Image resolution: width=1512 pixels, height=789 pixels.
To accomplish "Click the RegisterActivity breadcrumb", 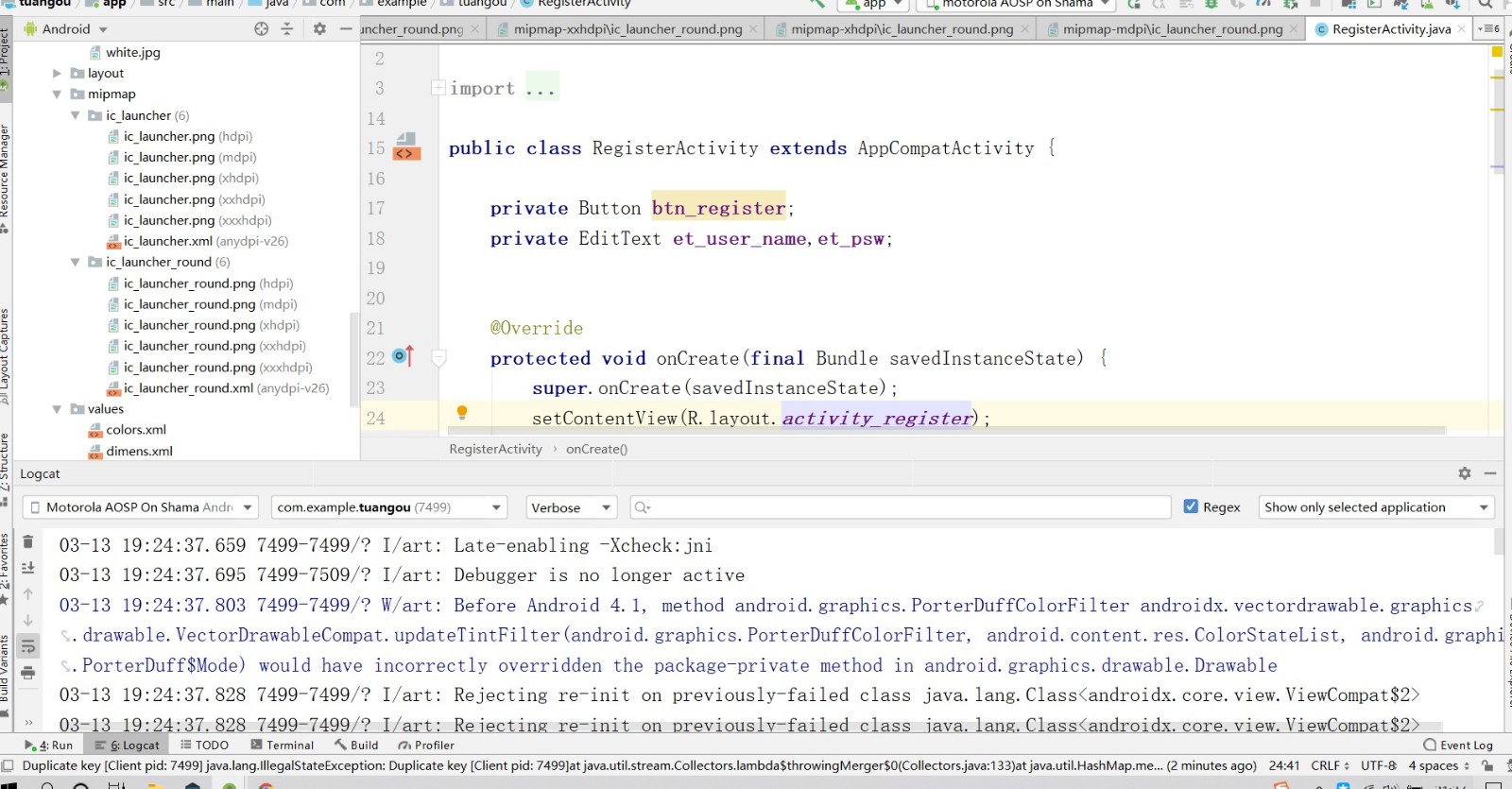I will pos(496,449).
